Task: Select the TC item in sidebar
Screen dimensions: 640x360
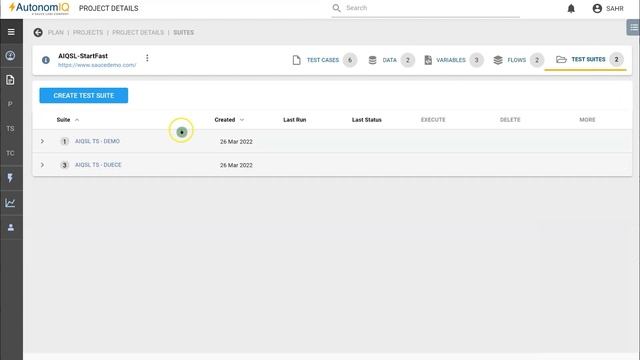Action: (10, 153)
